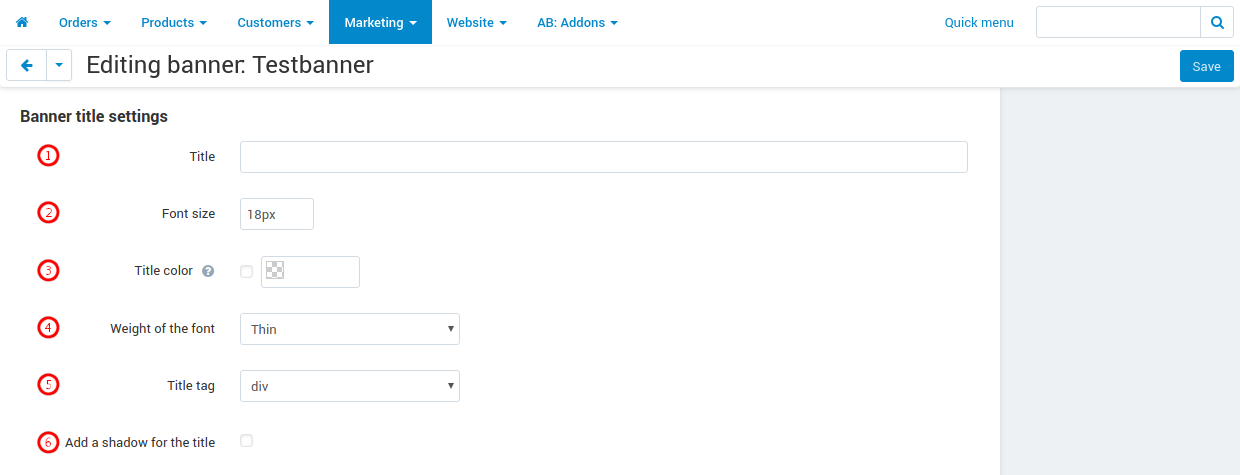Screen dimensions: 1240x475
Task: Click the red circled number 1 marker
Action: [x=48, y=156]
